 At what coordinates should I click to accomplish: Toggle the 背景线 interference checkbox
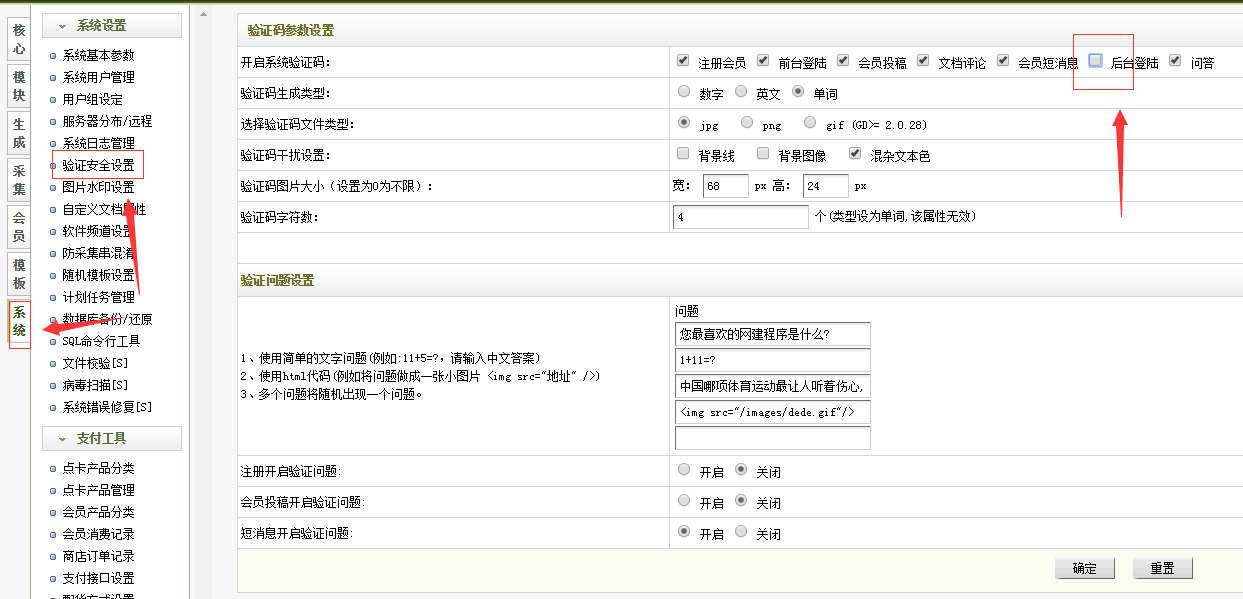683,154
